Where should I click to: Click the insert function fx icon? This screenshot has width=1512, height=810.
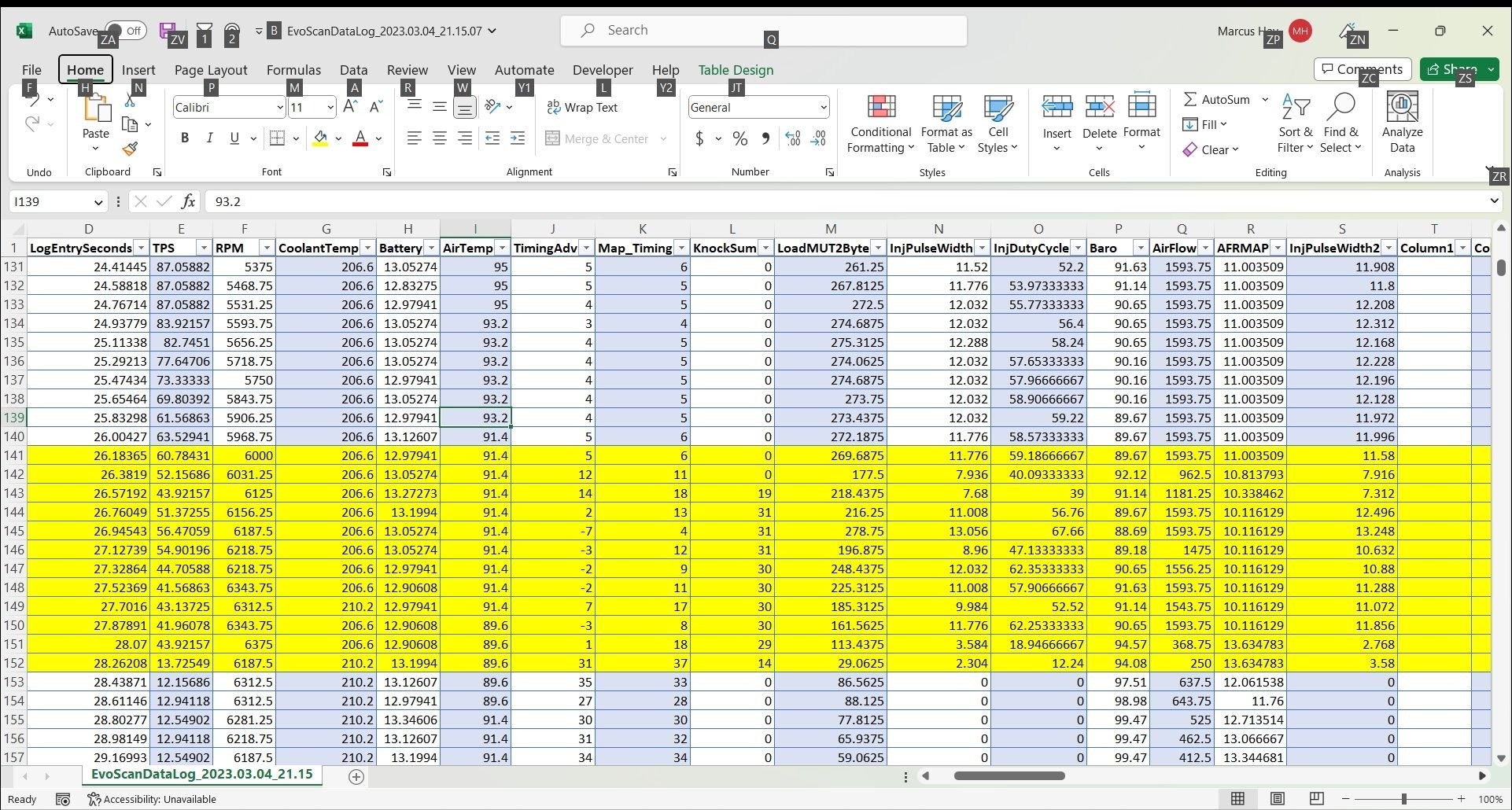(x=188, y=202)
